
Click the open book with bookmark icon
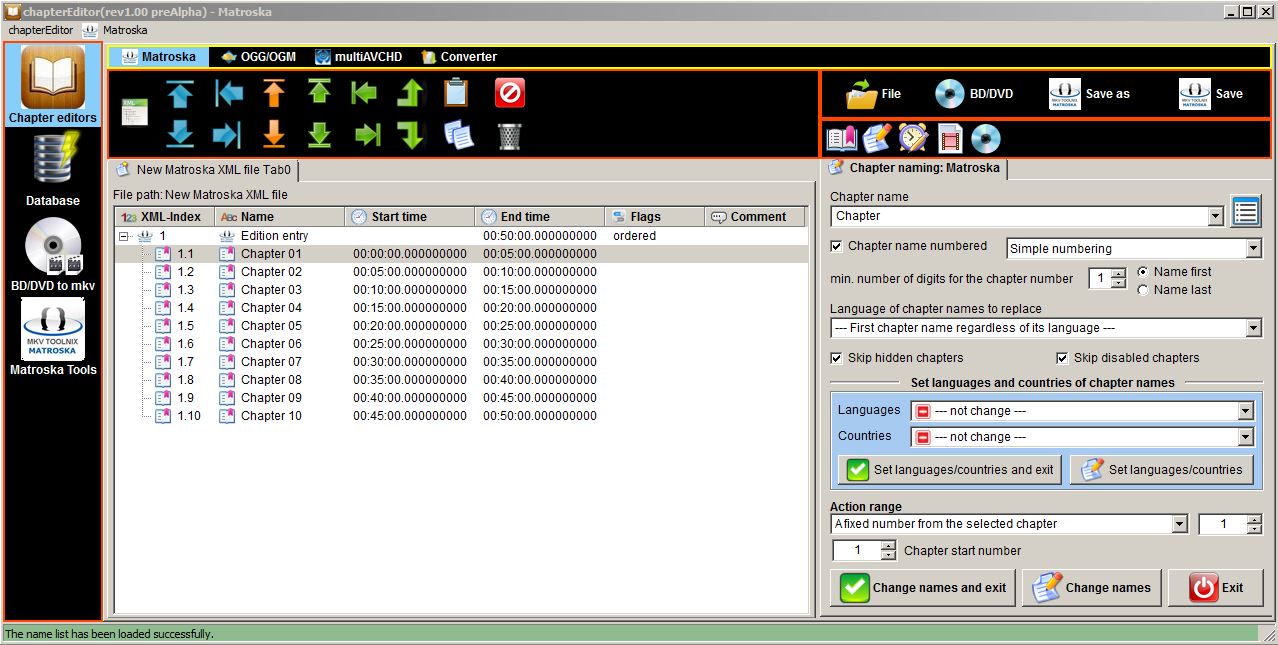click(842, 138)
